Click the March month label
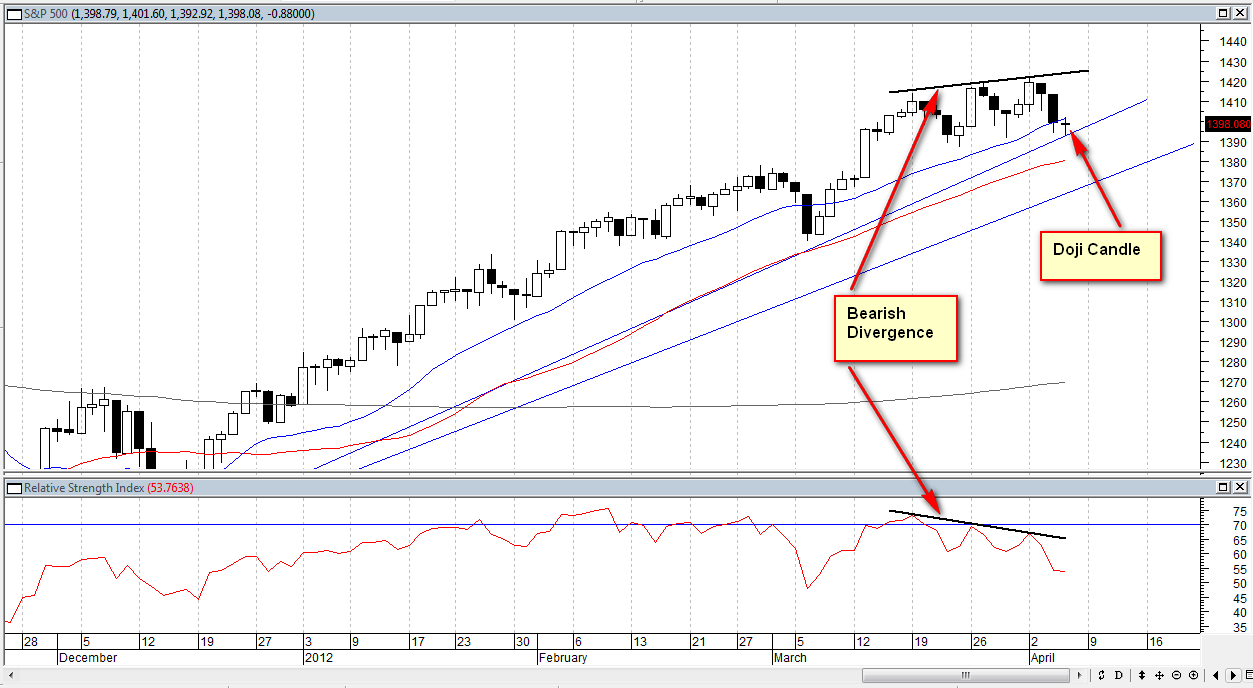This screenshot has width=1253, height=688. [x=791, y=658]
